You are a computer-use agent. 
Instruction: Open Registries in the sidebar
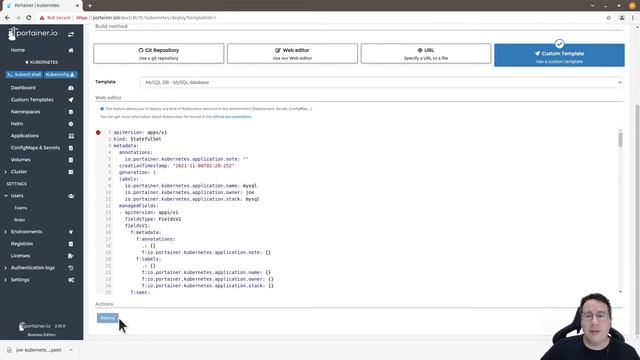coord(22,244)
